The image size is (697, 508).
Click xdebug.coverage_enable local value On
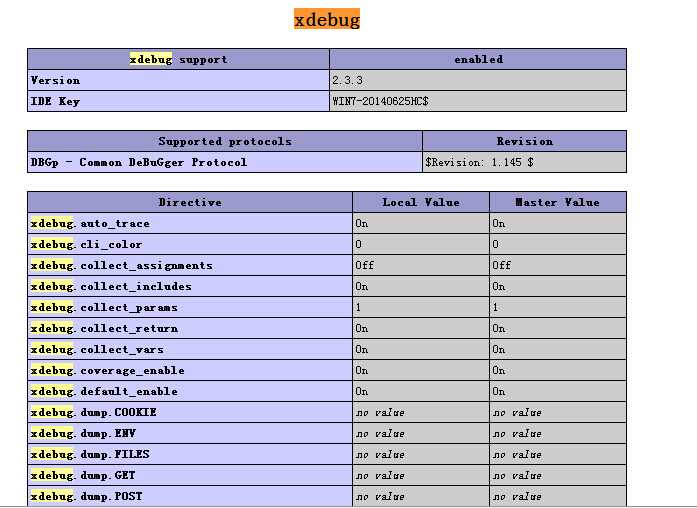click(421, 371)
